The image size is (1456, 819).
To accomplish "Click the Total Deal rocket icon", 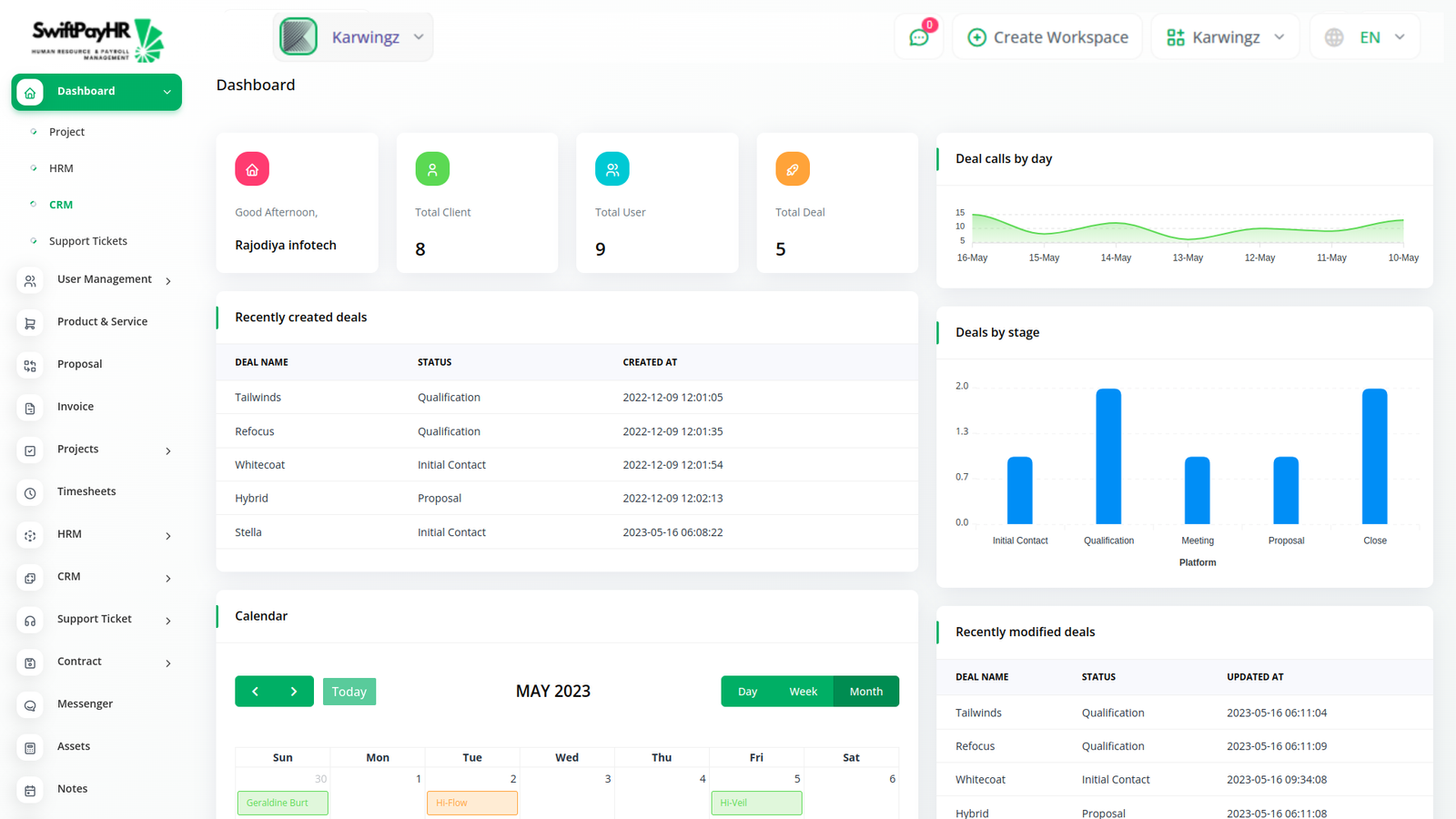I will coord(792,169).
